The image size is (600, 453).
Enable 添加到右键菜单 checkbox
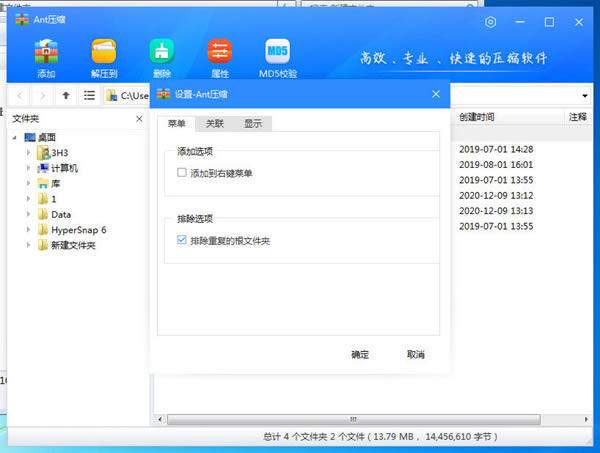pyautogui.click(x=181, y=173)
